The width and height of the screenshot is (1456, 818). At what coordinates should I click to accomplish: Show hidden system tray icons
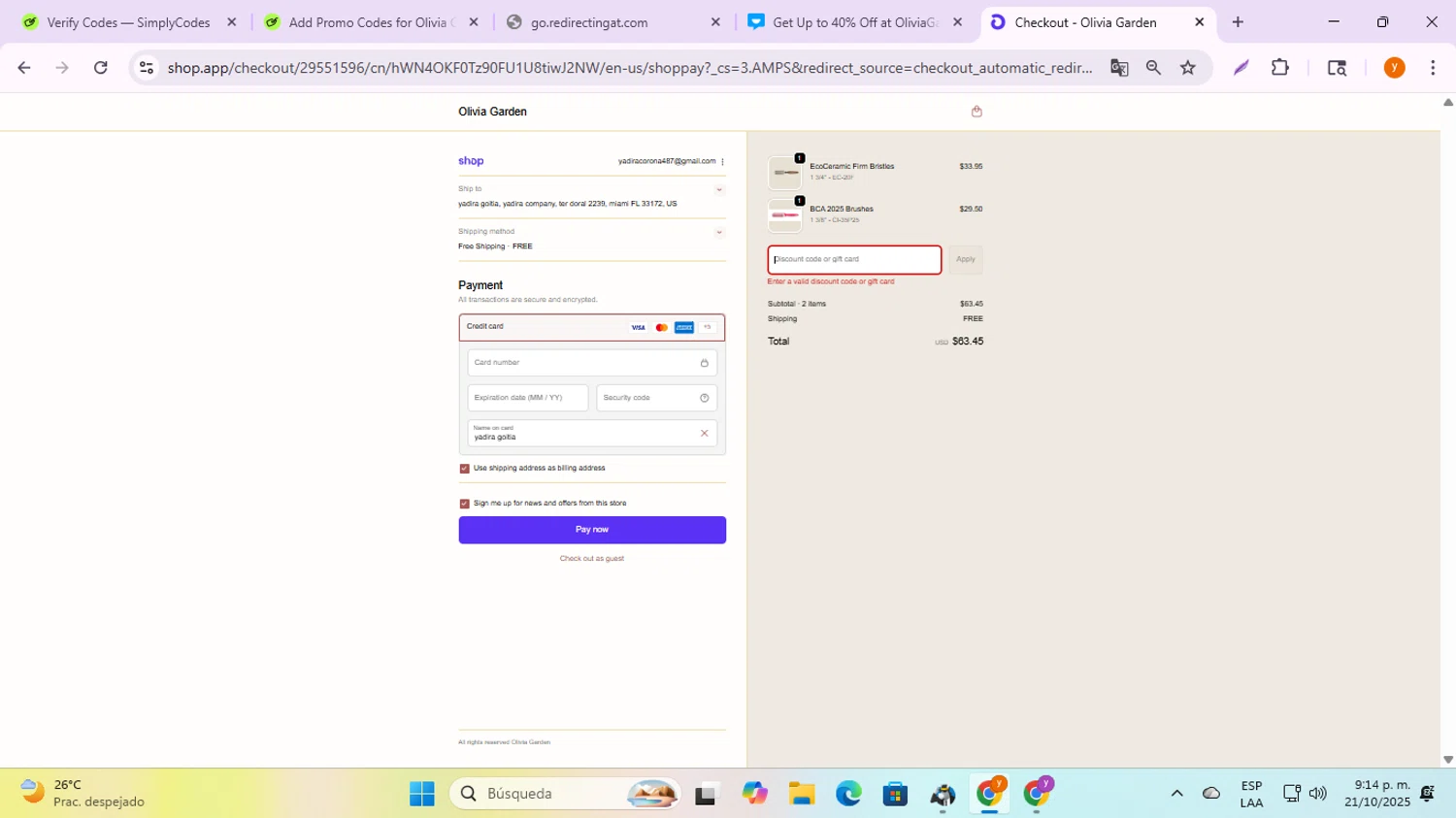pos(1176,794)
